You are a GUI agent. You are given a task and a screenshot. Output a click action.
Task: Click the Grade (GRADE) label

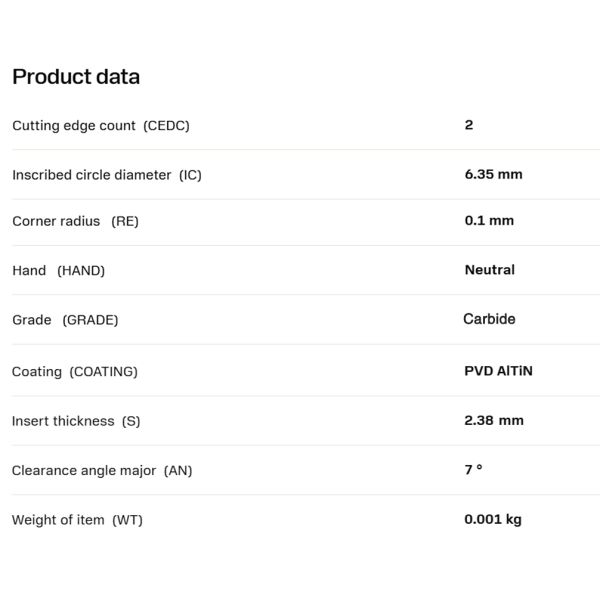point(65,320)
